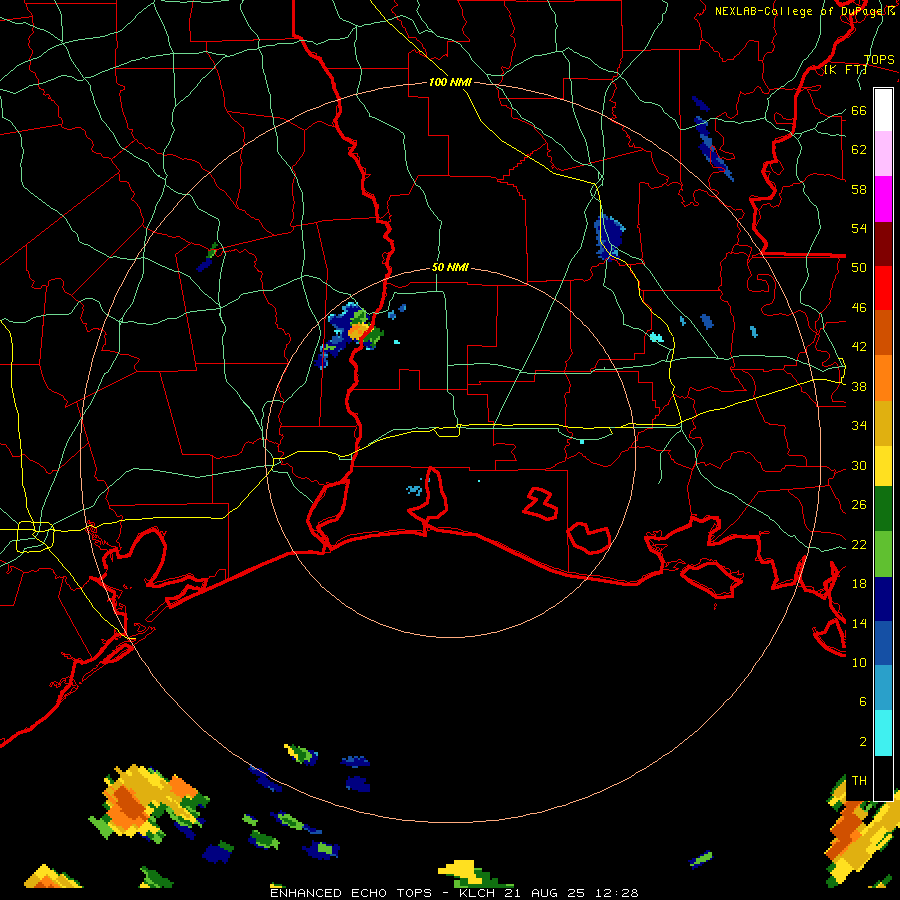
Task: Click the gold legend band beside 34
Action: 883,424
